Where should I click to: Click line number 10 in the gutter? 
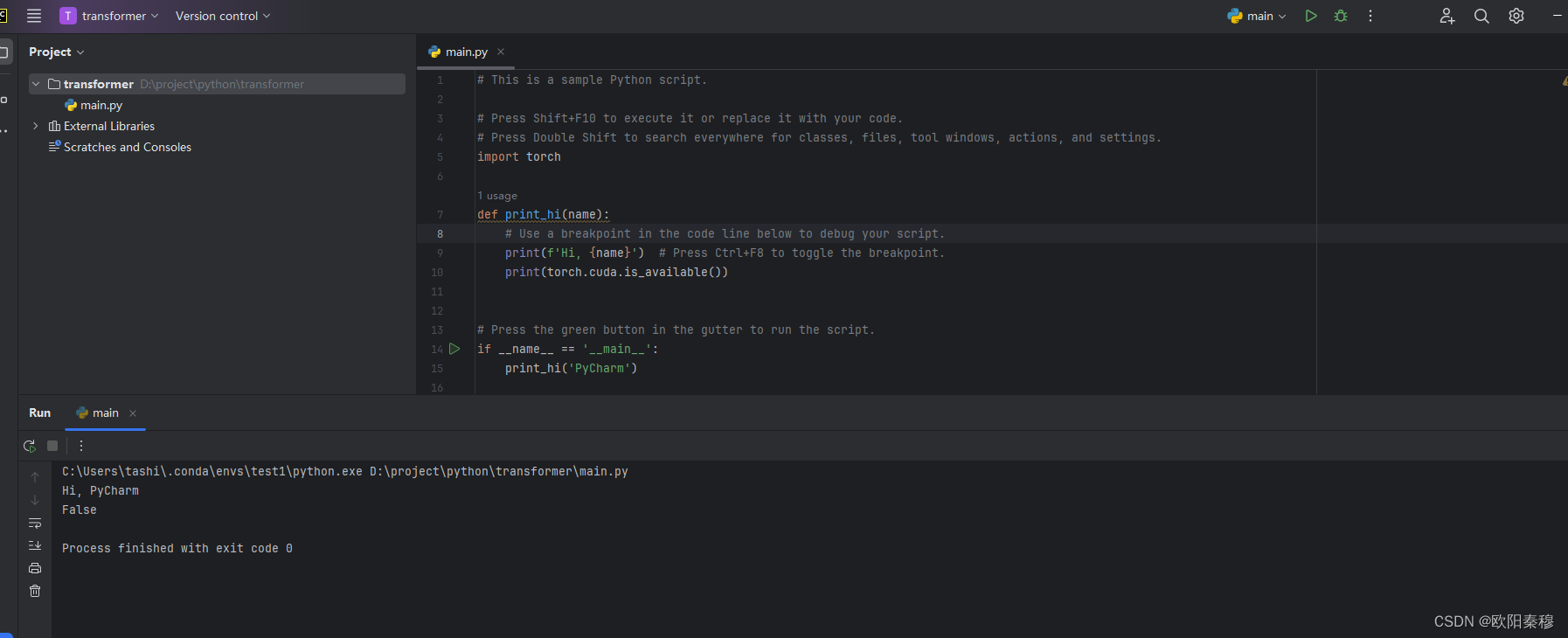click(437, 273)
